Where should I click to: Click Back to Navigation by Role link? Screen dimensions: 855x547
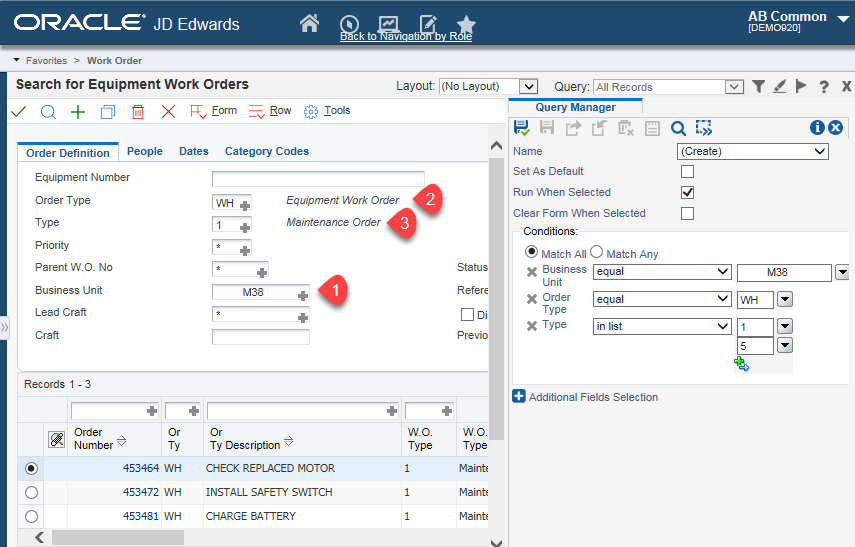coord(406,36)
